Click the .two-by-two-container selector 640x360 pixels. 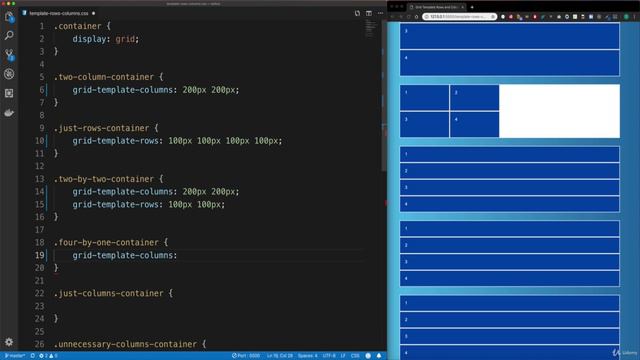click(104, 179)
